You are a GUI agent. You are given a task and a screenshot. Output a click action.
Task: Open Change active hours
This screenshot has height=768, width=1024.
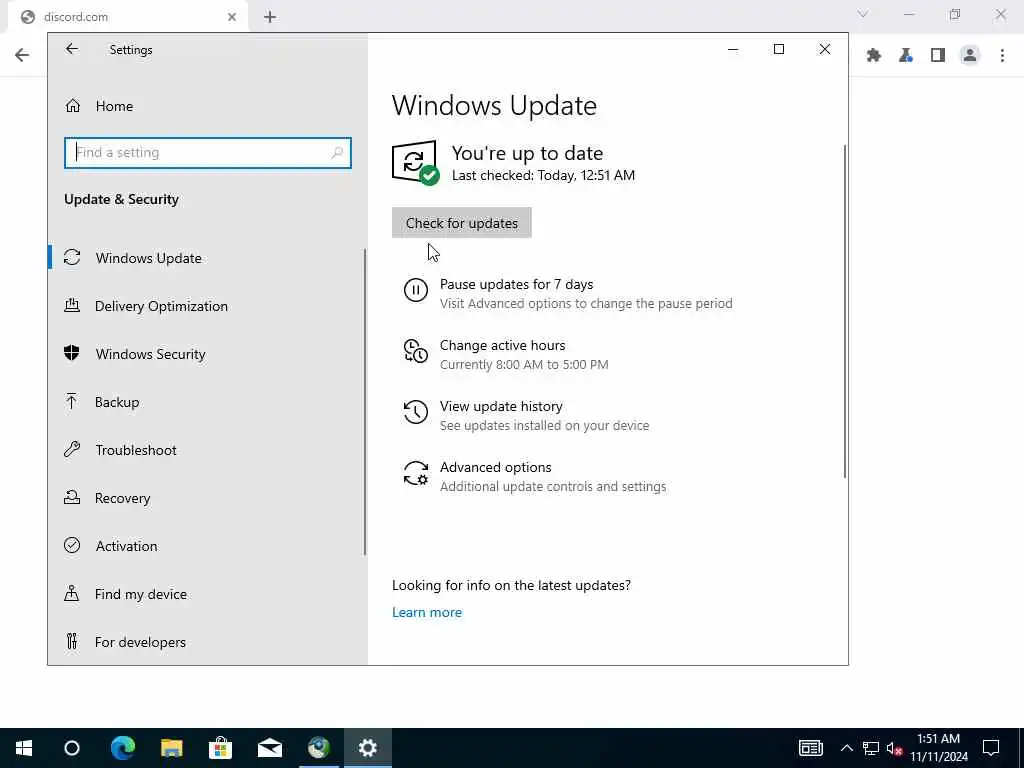coord(502,345)
